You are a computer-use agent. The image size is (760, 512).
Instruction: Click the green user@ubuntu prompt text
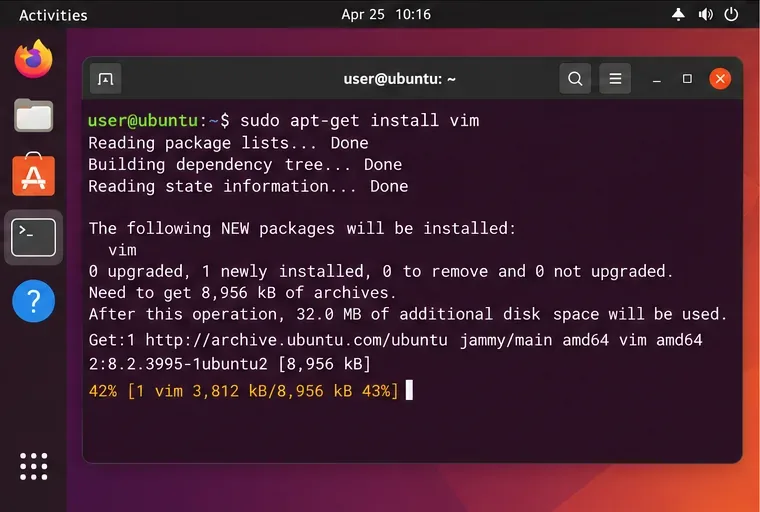(x=143, y=120)
